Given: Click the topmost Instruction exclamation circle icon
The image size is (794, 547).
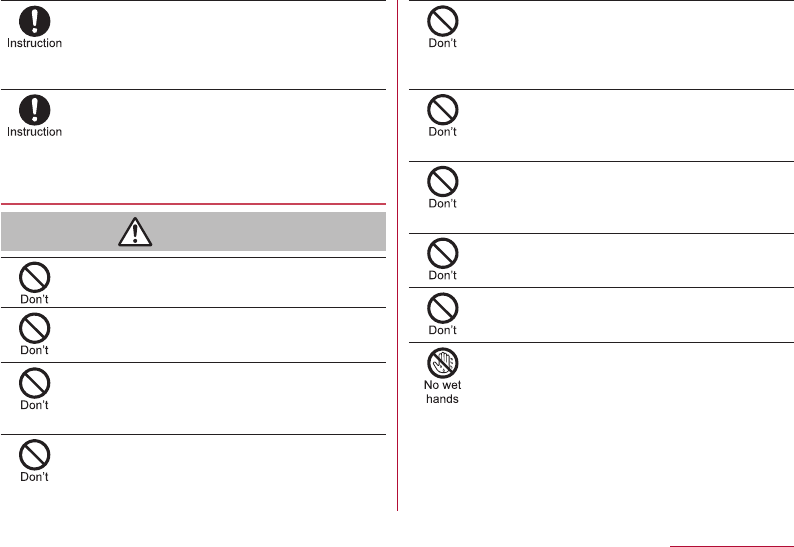Looking at the screenshot, I should click(34, 21).
